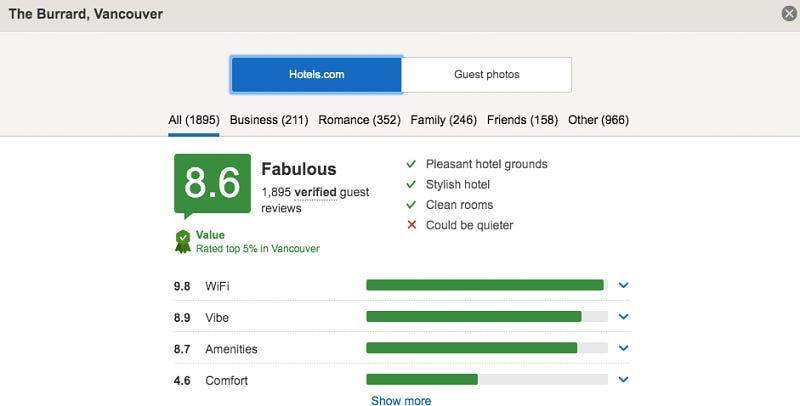Image resolution: width=800 pixels, height=406 pixels.
Task: Click green checkmark beside Clean rooms
Action: coord(410,205)
